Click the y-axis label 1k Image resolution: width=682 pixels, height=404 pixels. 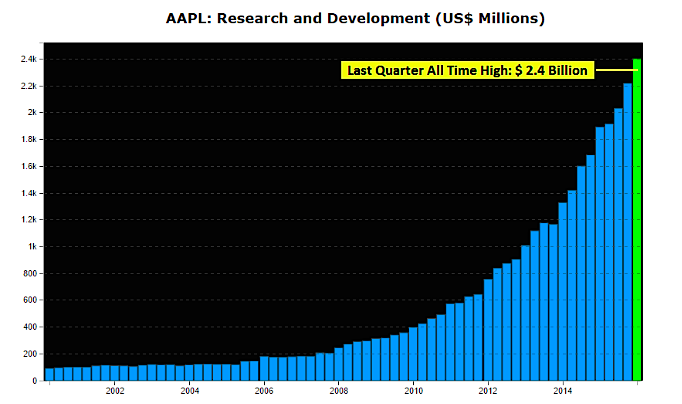pos(32,247)
